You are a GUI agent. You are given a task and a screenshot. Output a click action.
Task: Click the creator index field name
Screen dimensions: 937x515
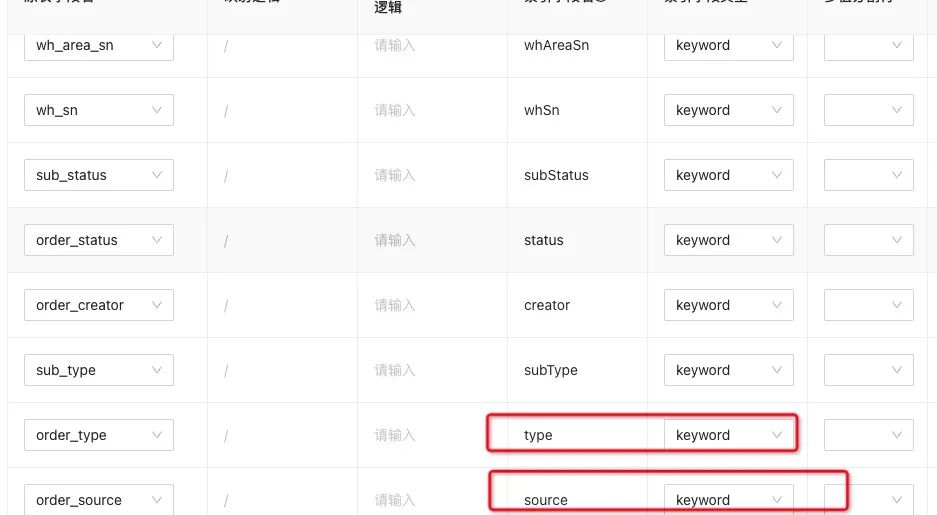pos(547,305)
